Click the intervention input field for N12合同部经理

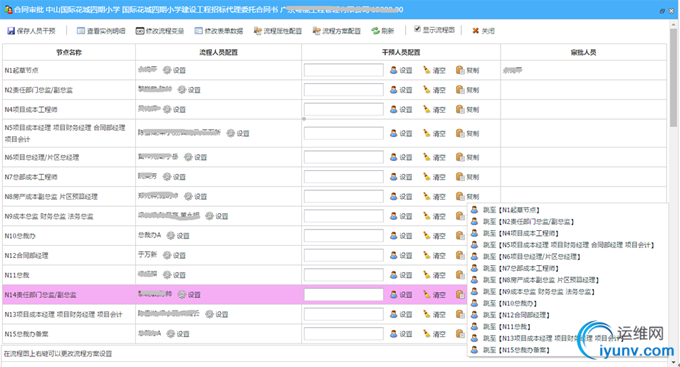(343, 255)
